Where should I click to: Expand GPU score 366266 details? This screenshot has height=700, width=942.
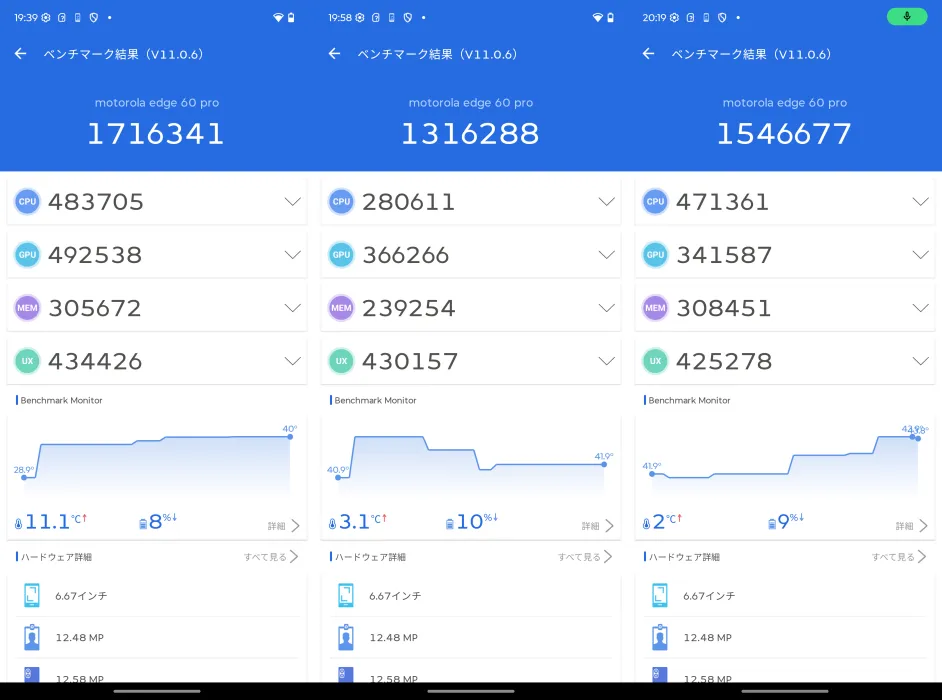pos(607,255)
